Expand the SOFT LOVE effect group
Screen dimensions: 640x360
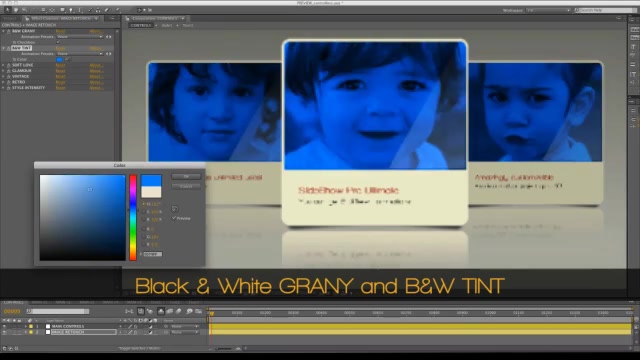coord(3,65)
